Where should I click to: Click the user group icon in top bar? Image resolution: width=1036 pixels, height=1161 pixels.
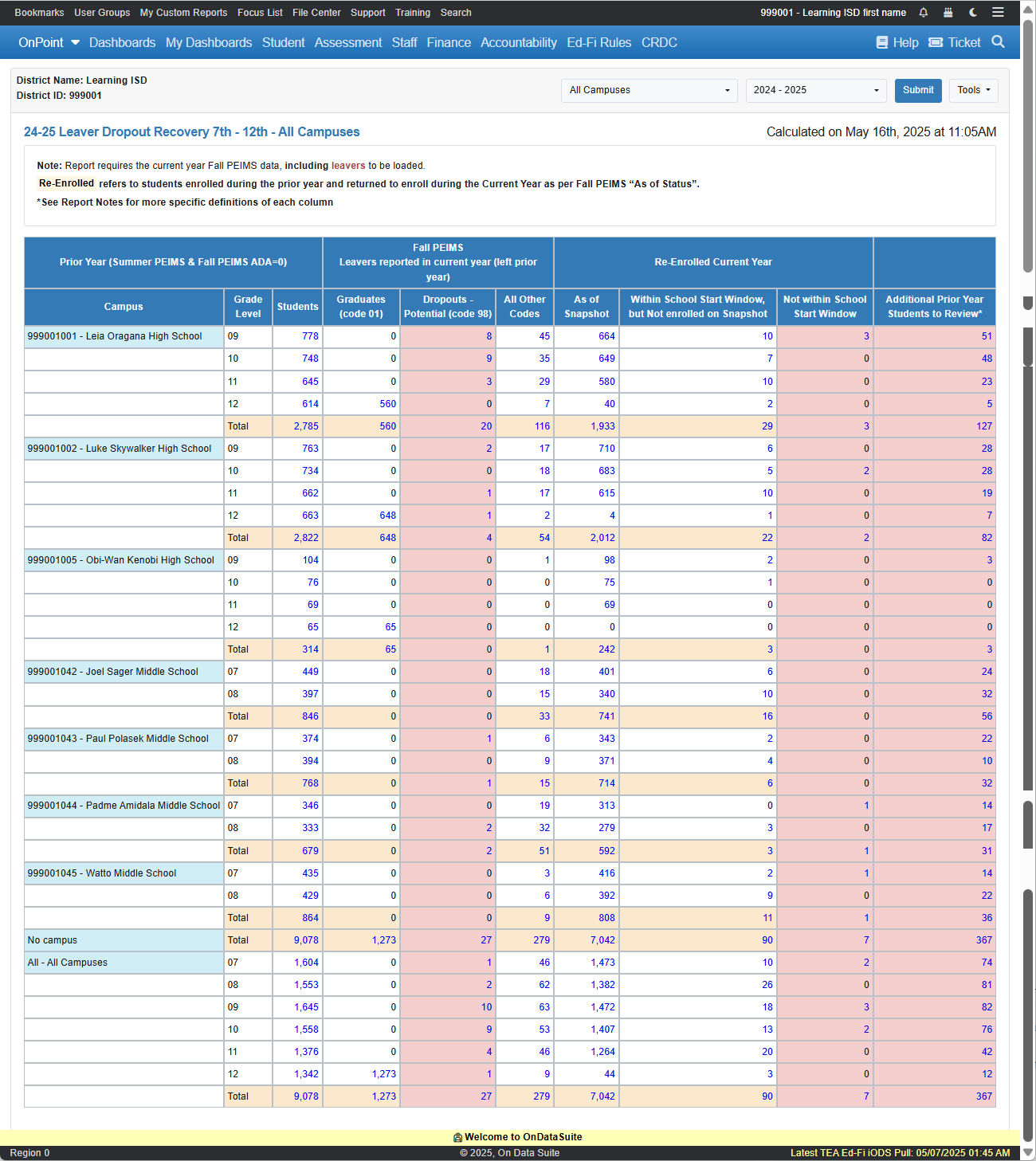click(948, 13)
